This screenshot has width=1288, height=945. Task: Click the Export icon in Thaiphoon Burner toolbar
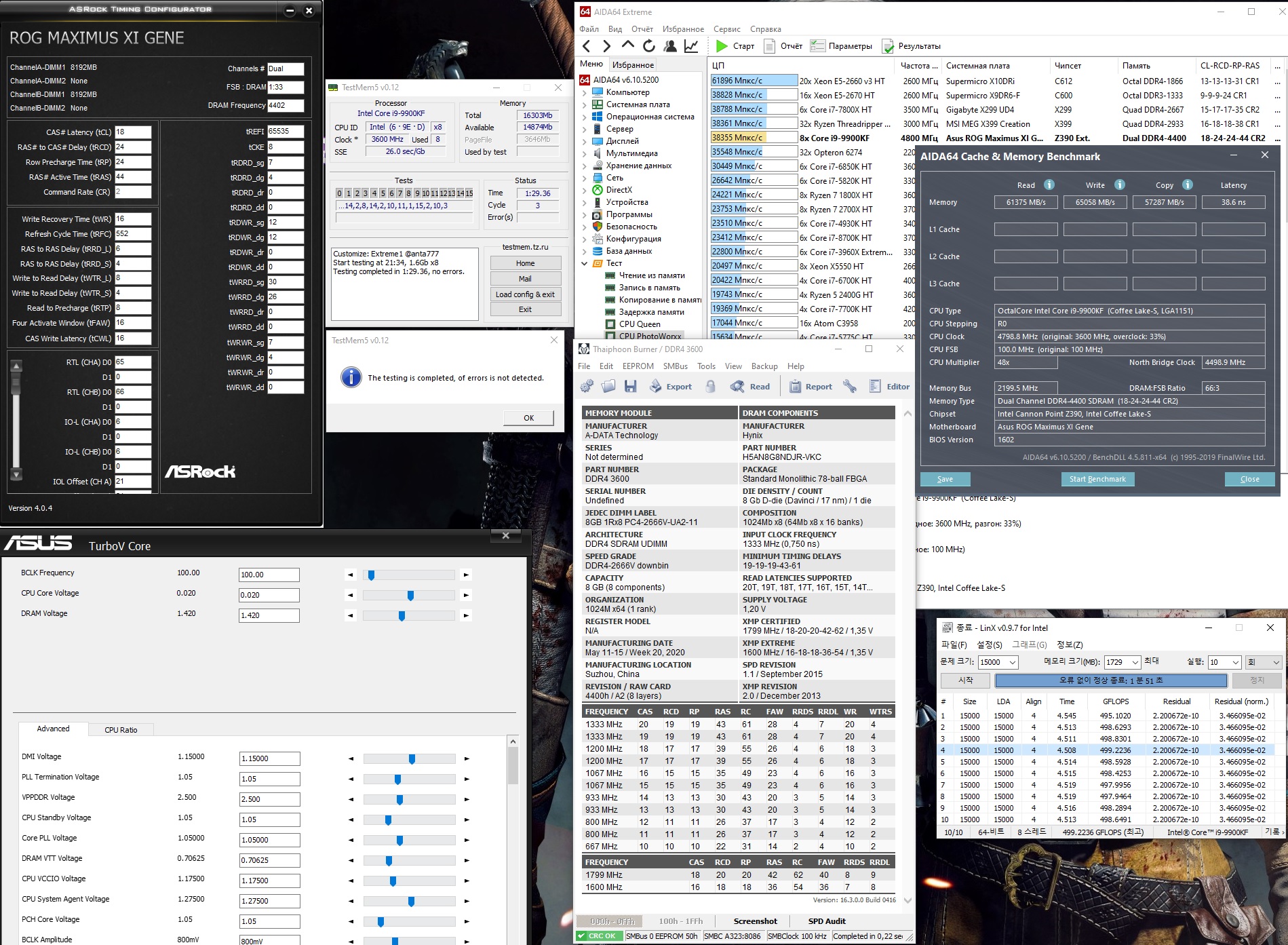[655, 387]
